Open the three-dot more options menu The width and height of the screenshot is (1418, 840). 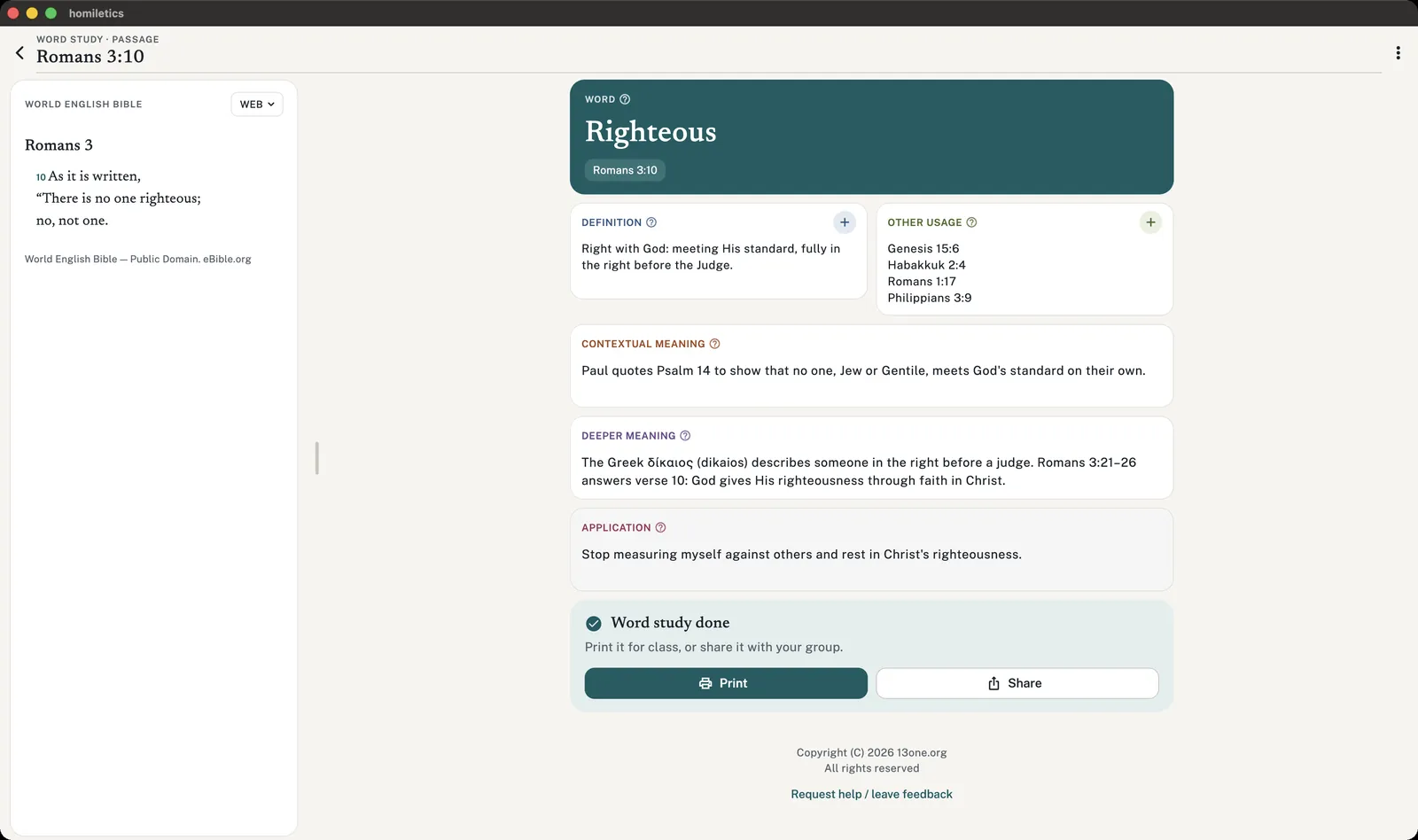point(1398,53)
